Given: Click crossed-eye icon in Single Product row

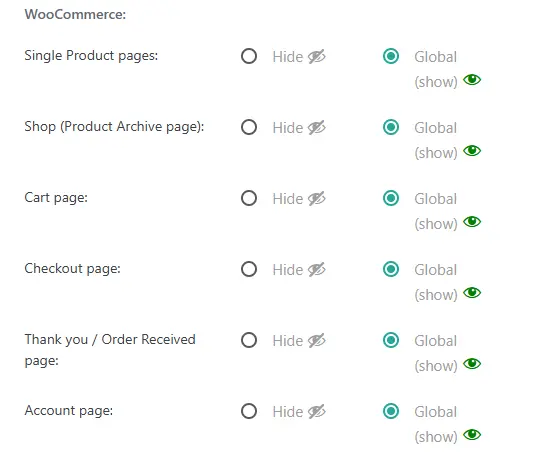Looking at the screenshot, I should coord(317,57).
